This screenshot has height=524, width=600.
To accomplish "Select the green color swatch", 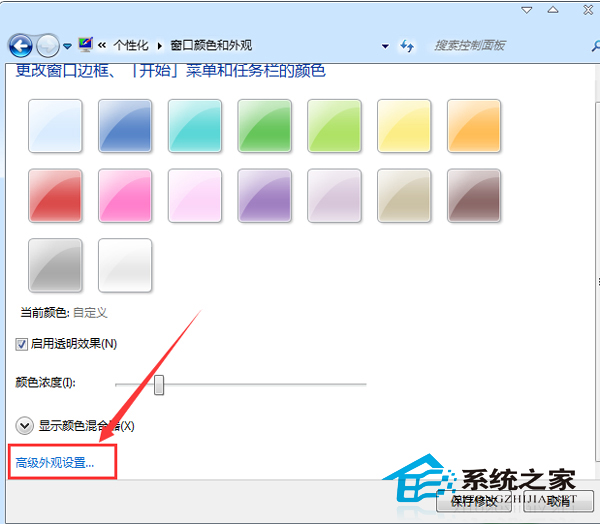I will coord(264,126).
